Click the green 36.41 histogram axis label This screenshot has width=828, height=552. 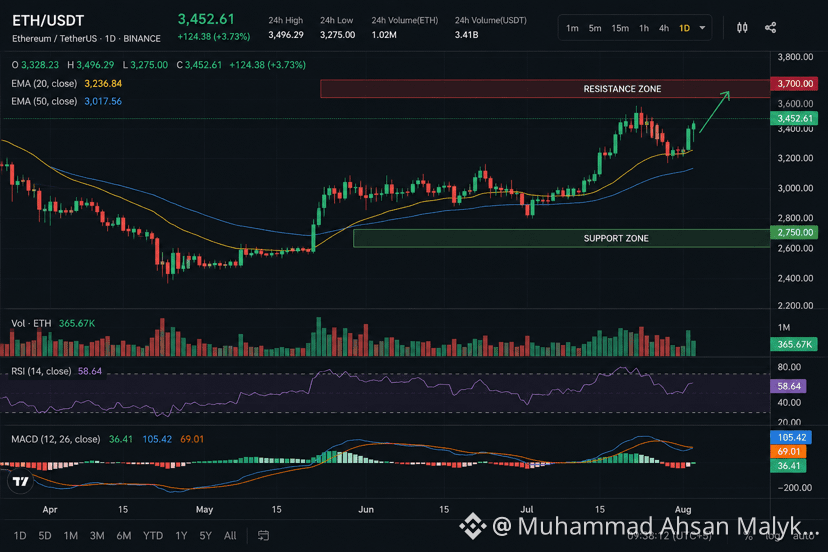pyautogui.click(x=788, y=466)
